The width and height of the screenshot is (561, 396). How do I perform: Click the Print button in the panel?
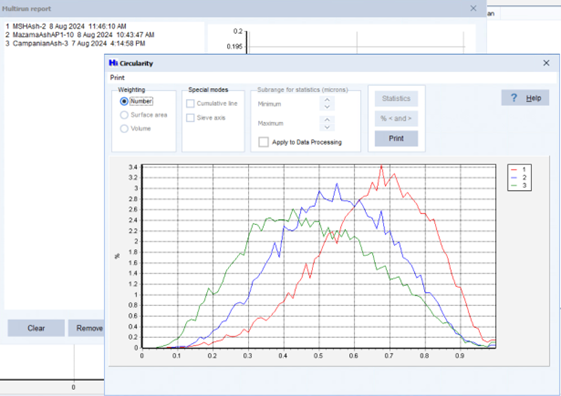pyautogui.click(x=396, y=138)
